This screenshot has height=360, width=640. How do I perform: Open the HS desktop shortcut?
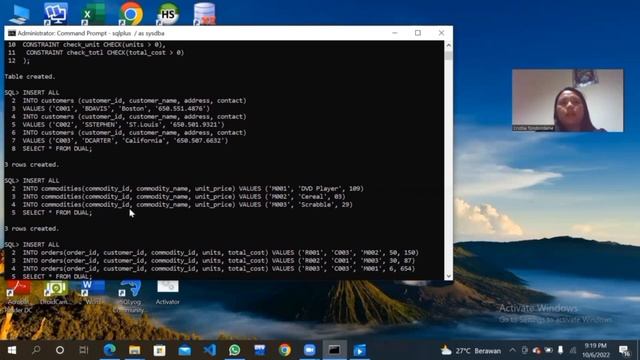[x=168, y=15]
